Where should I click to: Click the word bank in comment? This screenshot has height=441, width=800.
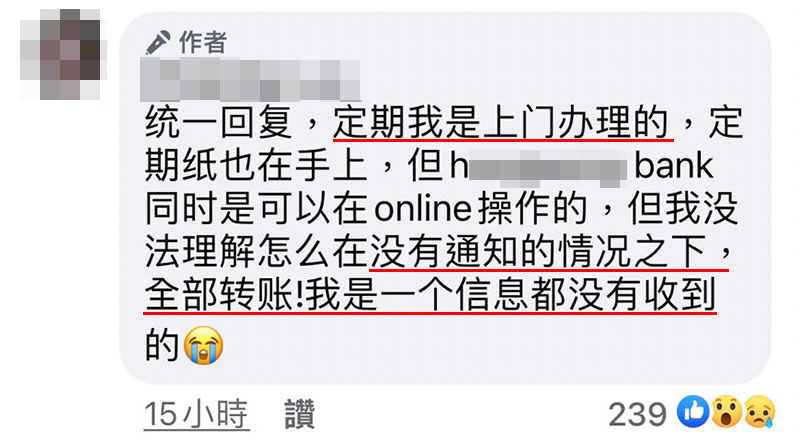tap(673, 166)
